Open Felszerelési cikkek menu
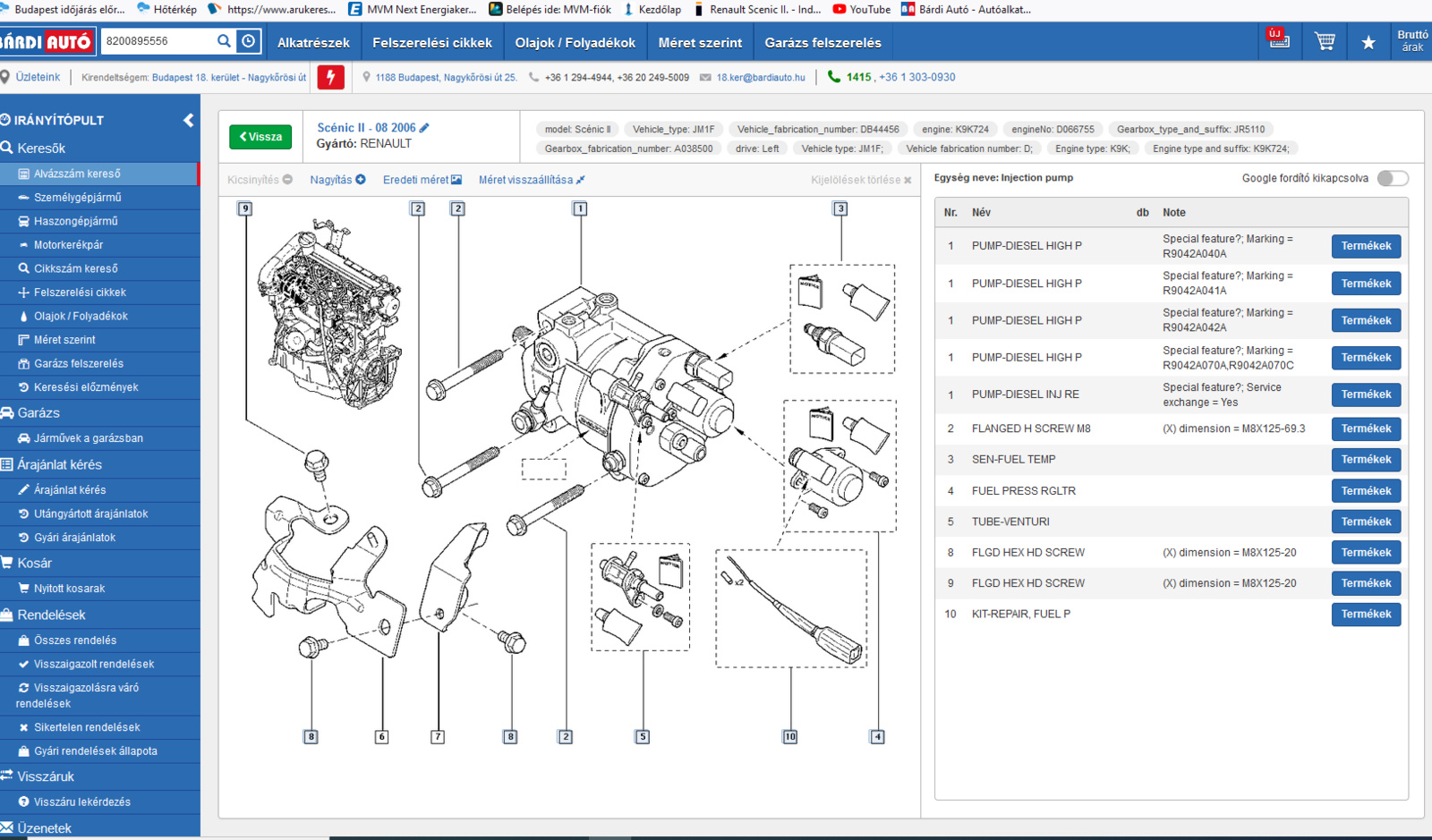Image resolution: width=1432 pixels, height=840 pixels. coord(432,42)
